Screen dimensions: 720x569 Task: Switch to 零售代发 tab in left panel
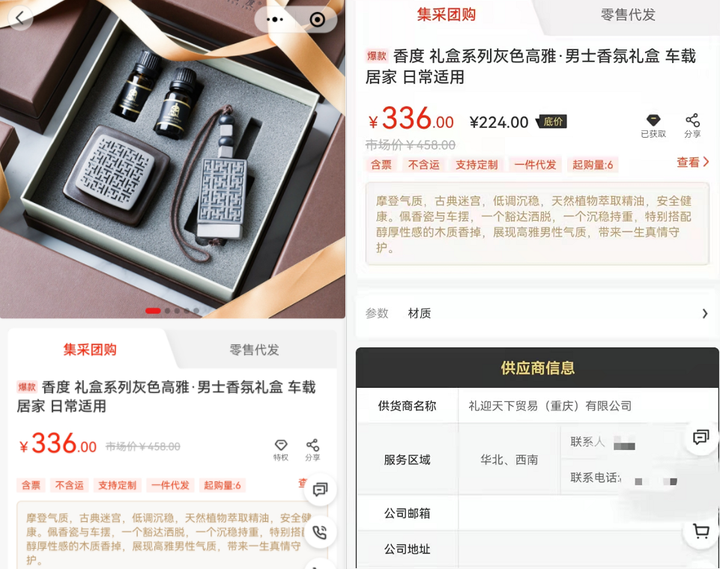(x=254, y=350)
